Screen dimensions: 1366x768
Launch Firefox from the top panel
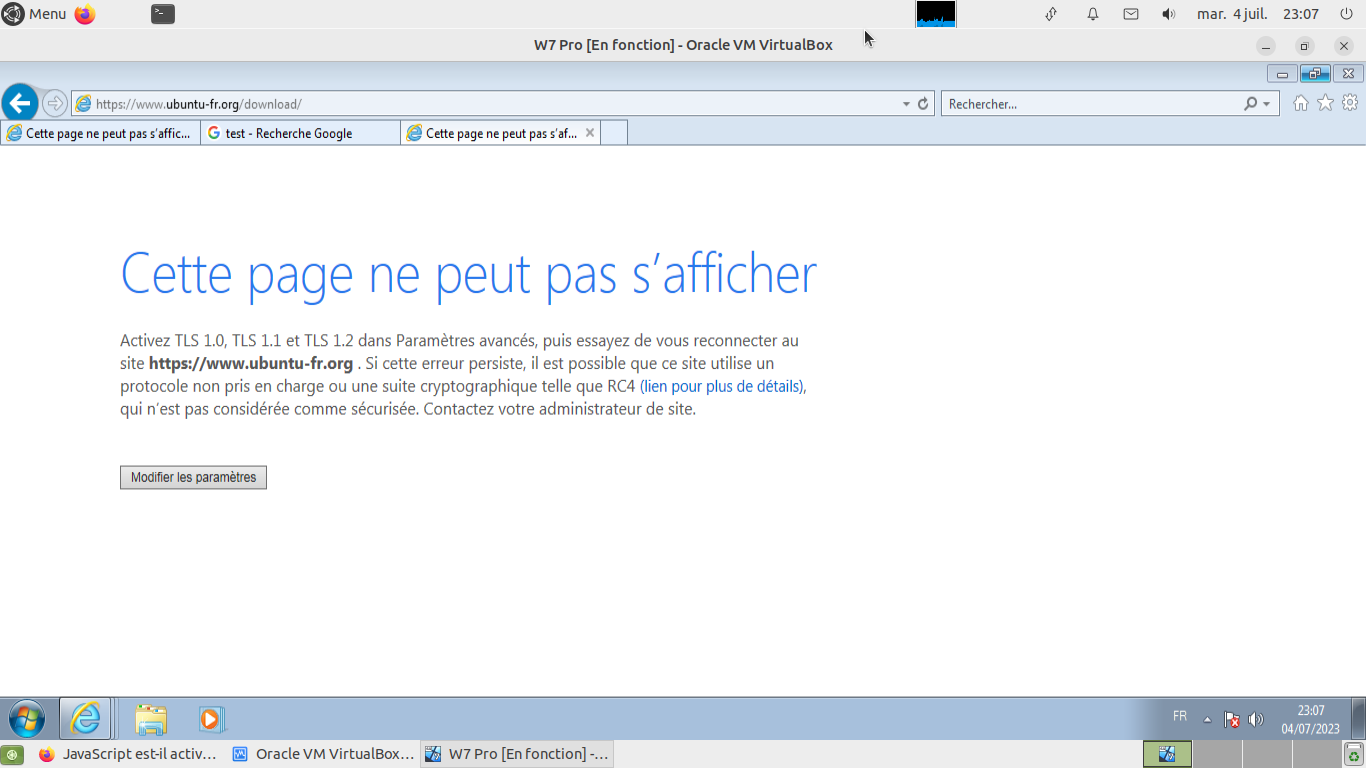pyautogui.click(x=85, y=14)
